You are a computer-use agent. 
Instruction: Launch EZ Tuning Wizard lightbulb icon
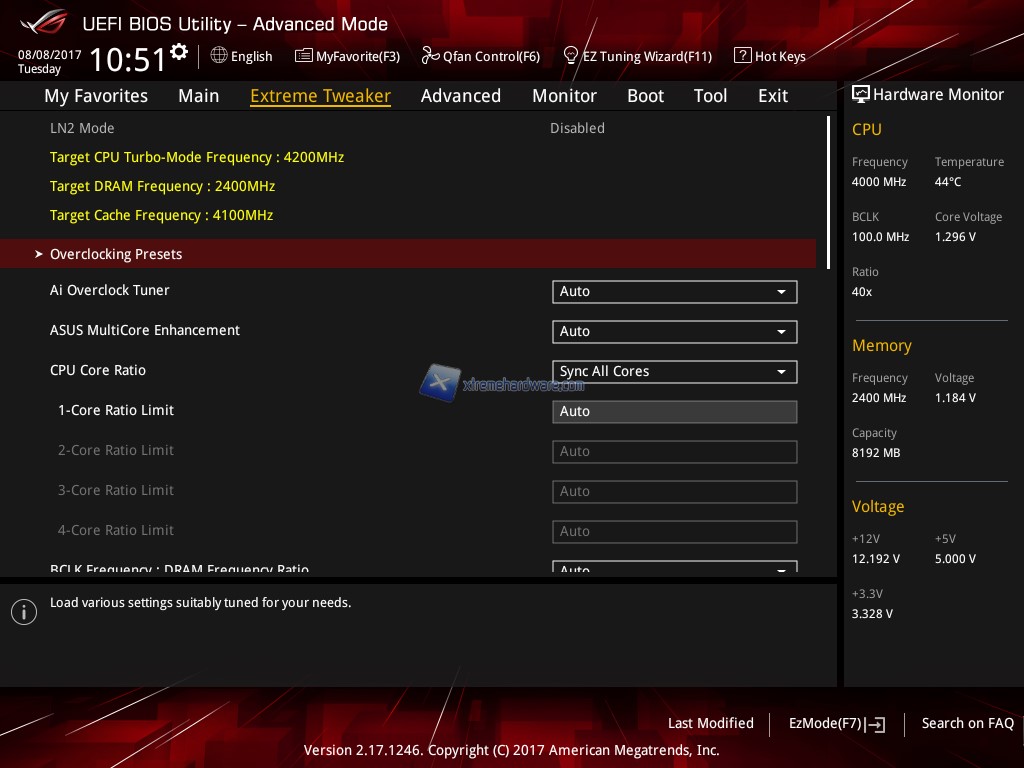click(x=571, y=56)
